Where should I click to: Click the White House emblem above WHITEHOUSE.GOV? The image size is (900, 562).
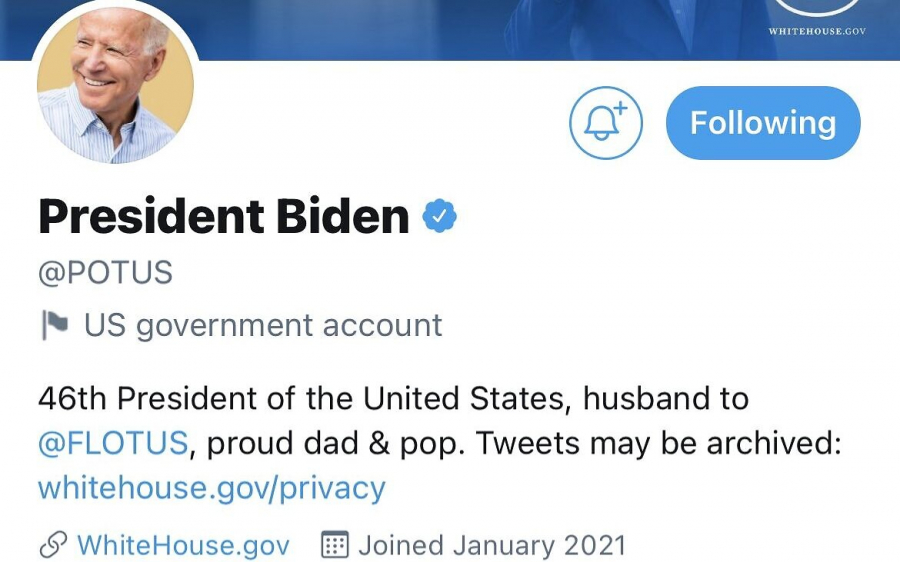pos(817,7)
